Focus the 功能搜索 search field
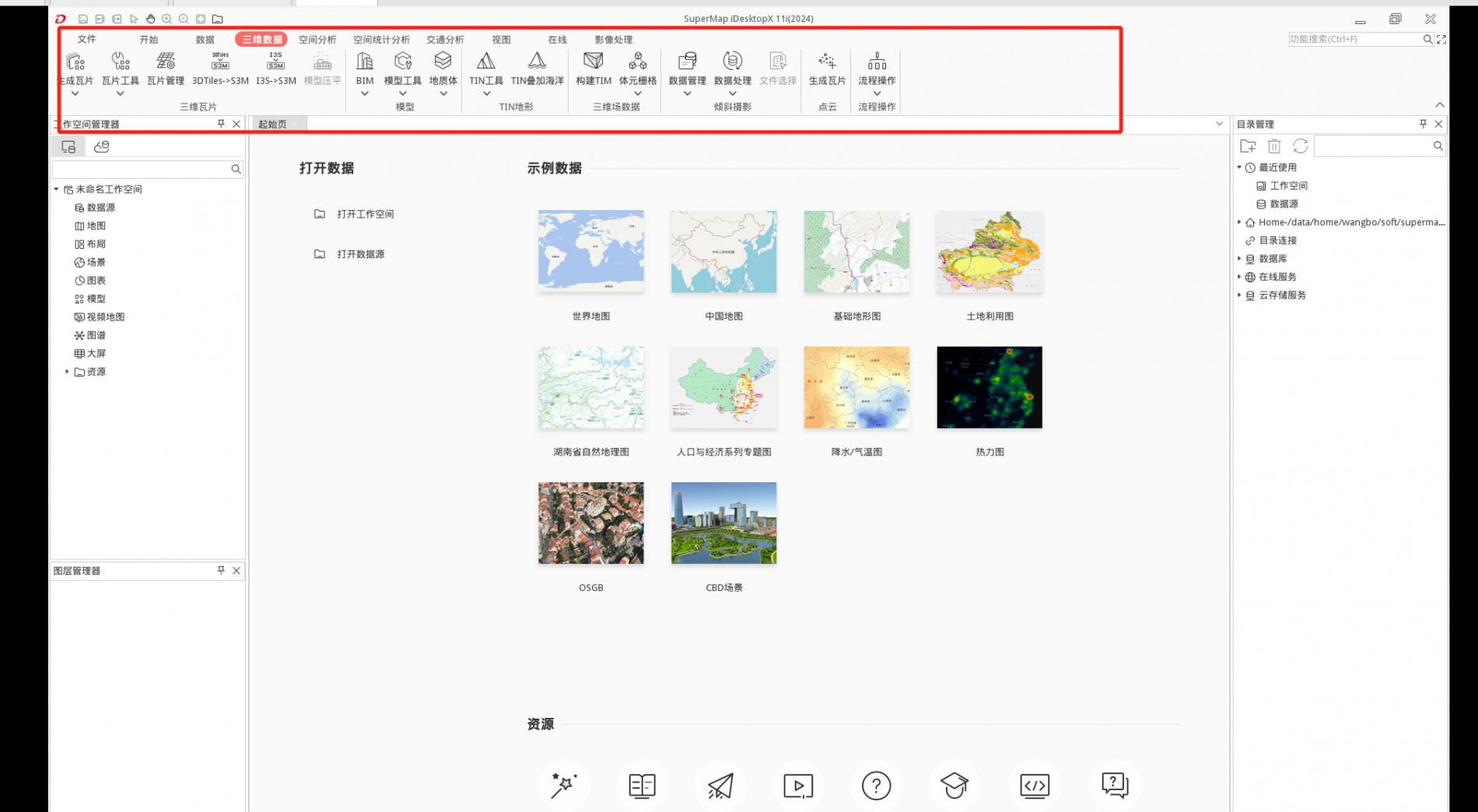Image resolution: width=1478 pixels, height=812 pixels. pyautogui.click(x=1355, y=39)
